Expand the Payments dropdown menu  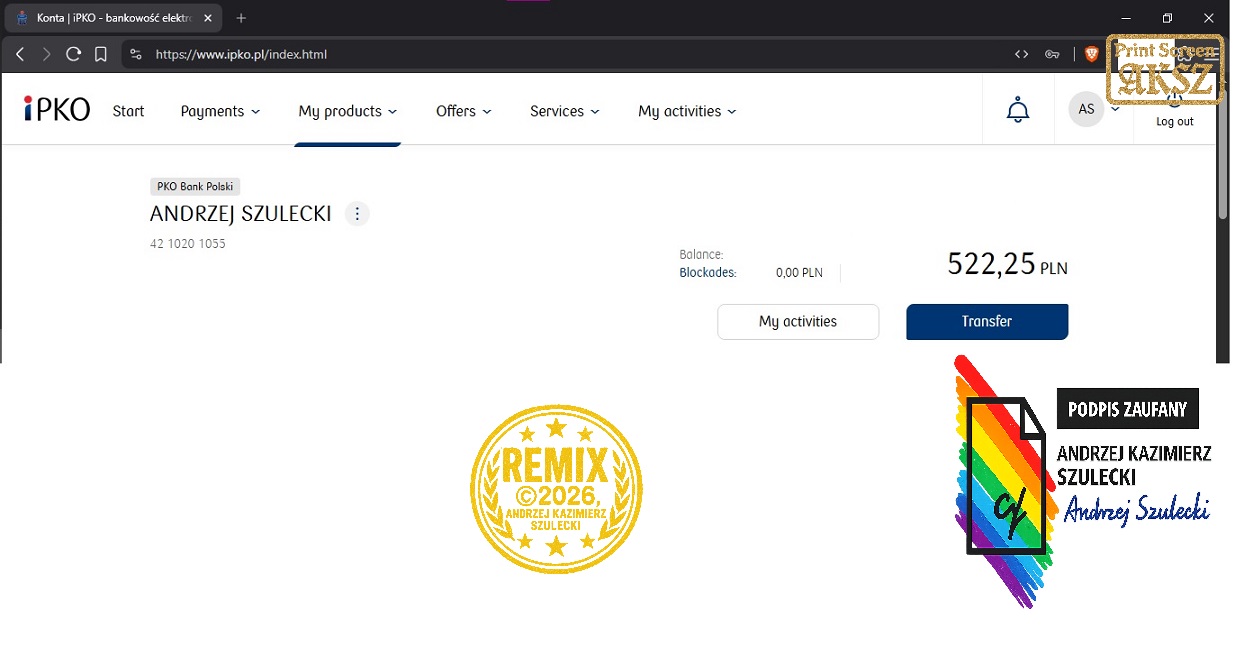click(x=220, y=111)
